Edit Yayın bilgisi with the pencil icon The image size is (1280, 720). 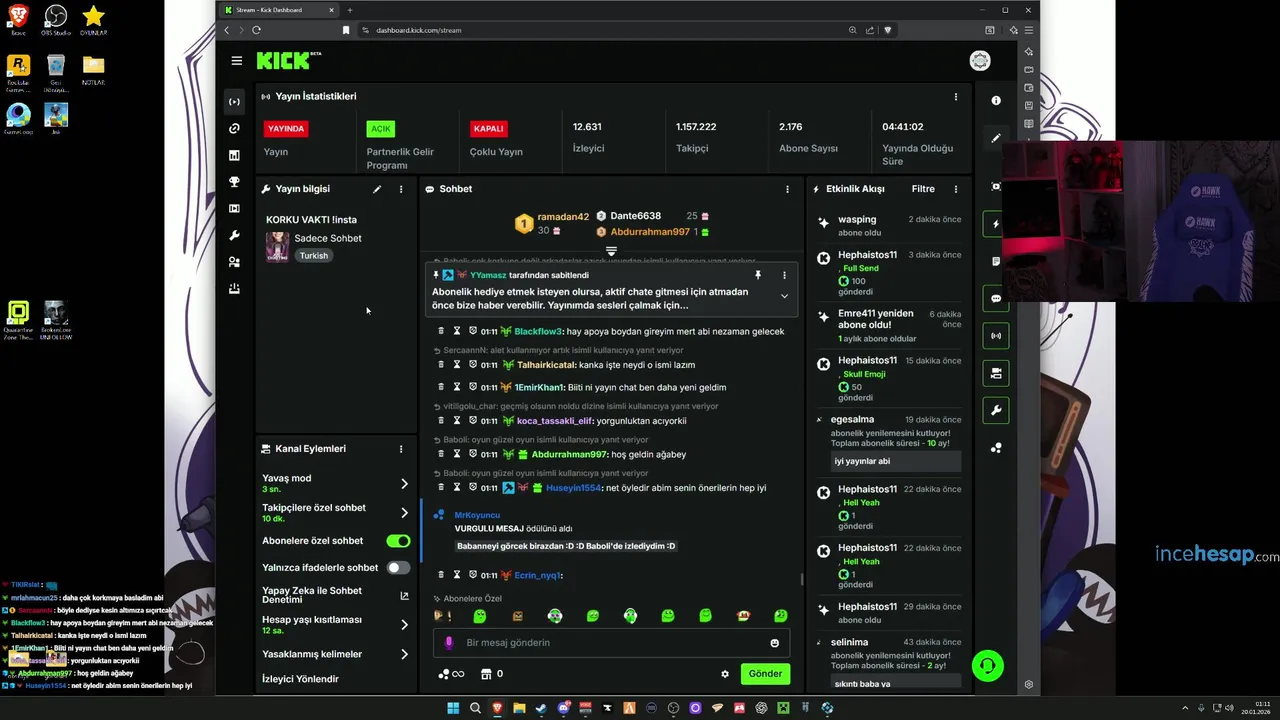click(377, 189)
